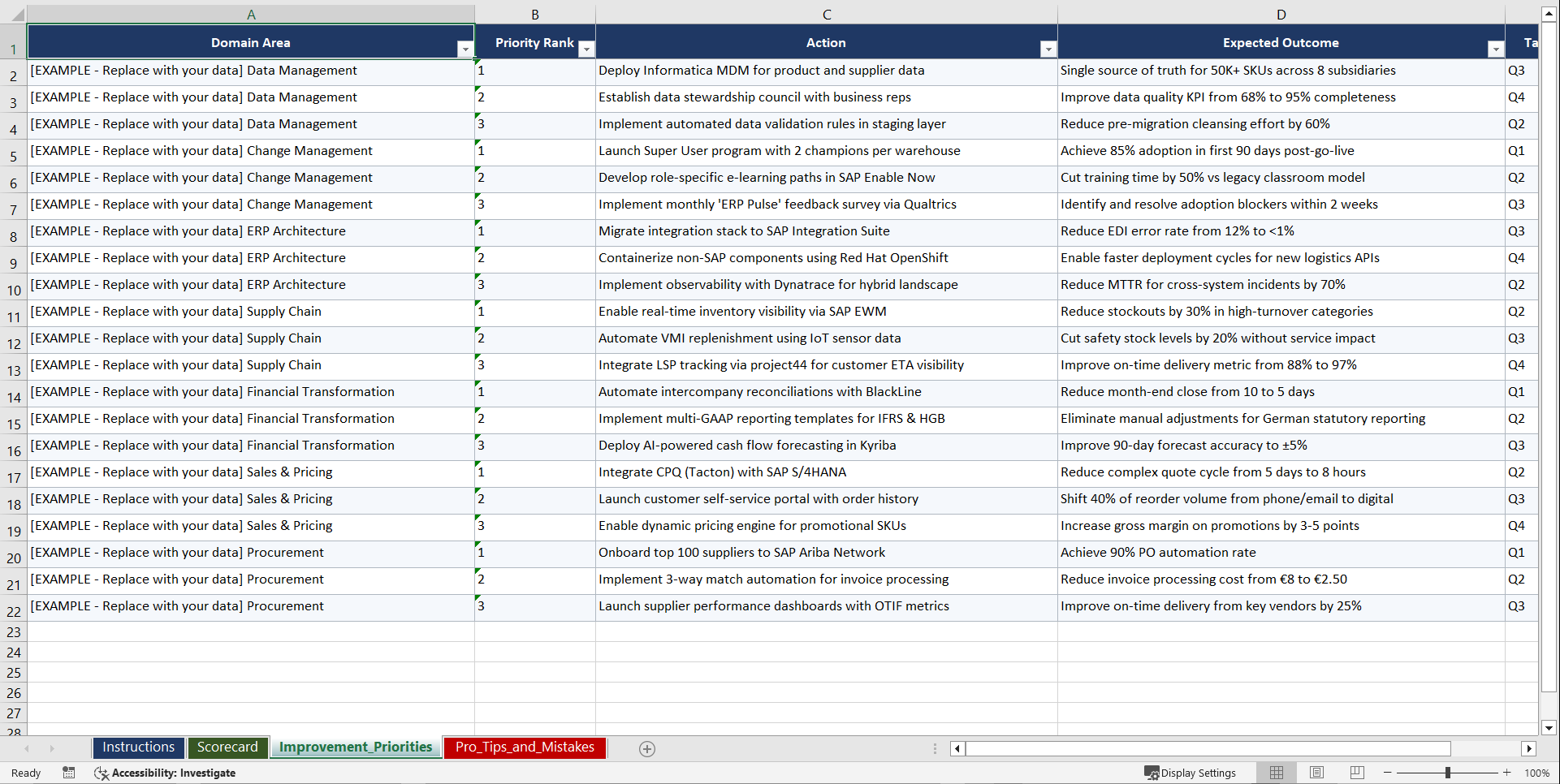Open the Domain Area filter dropdown

[465, 50]
